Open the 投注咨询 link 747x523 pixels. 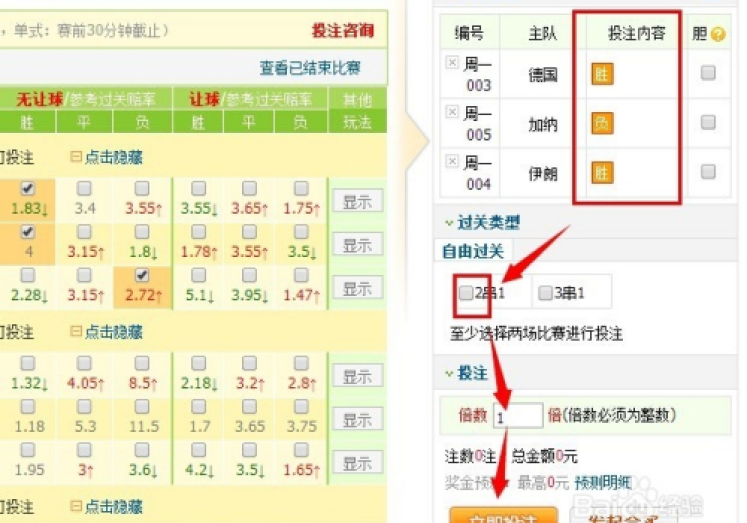[343, 31]
